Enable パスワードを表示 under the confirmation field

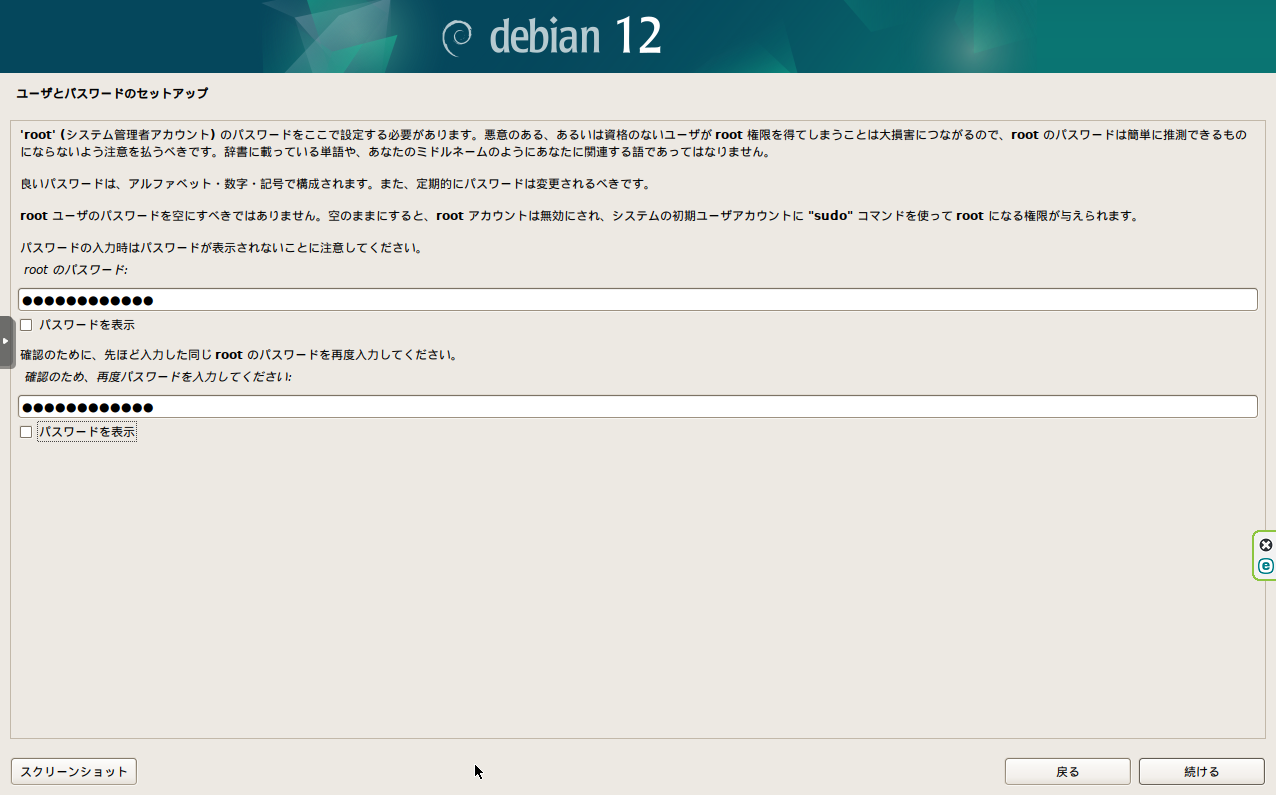point(26,431)
